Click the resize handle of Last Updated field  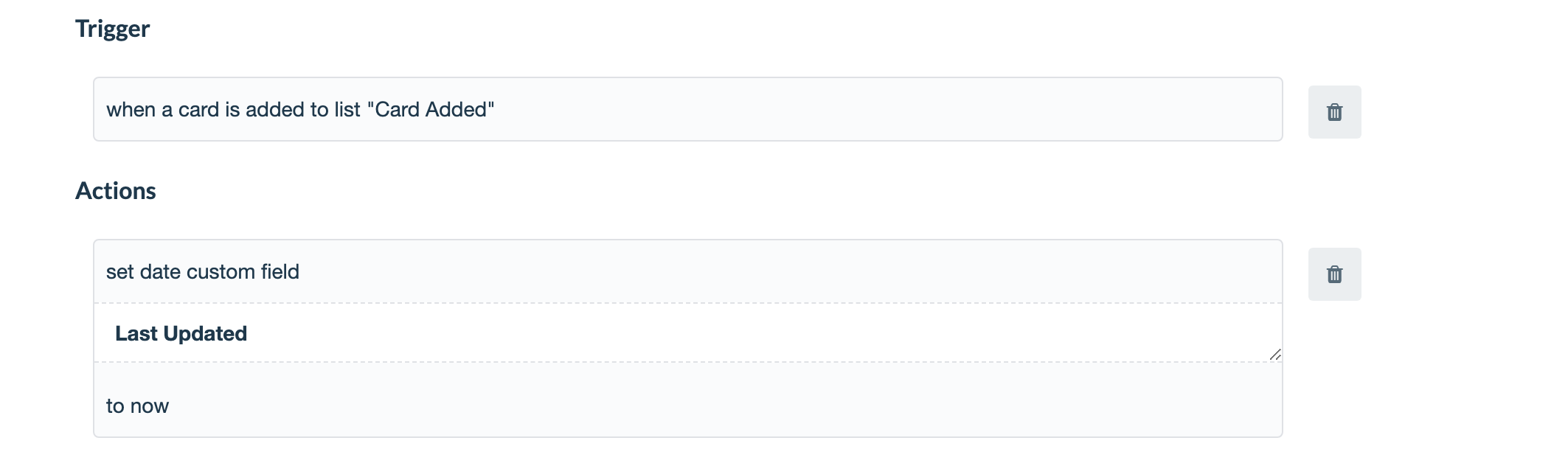(1275, 355)
